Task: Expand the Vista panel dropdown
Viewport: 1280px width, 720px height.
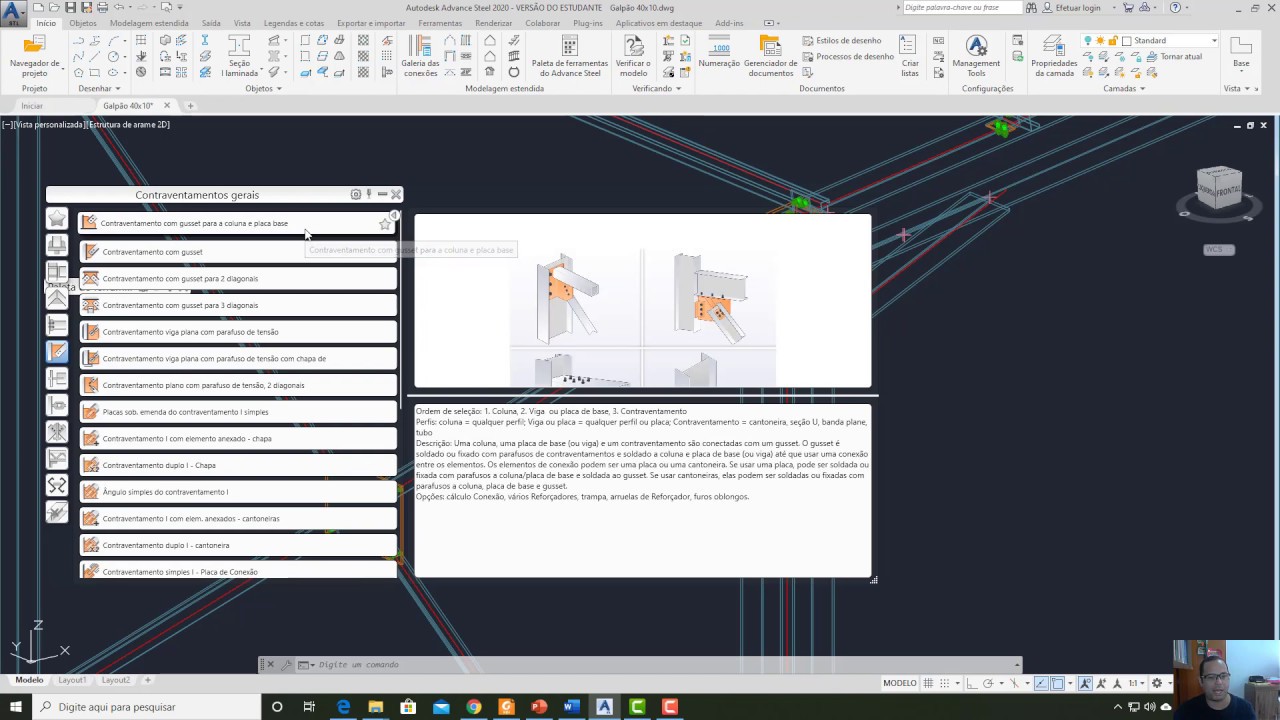Action: tap(1238, 88)
